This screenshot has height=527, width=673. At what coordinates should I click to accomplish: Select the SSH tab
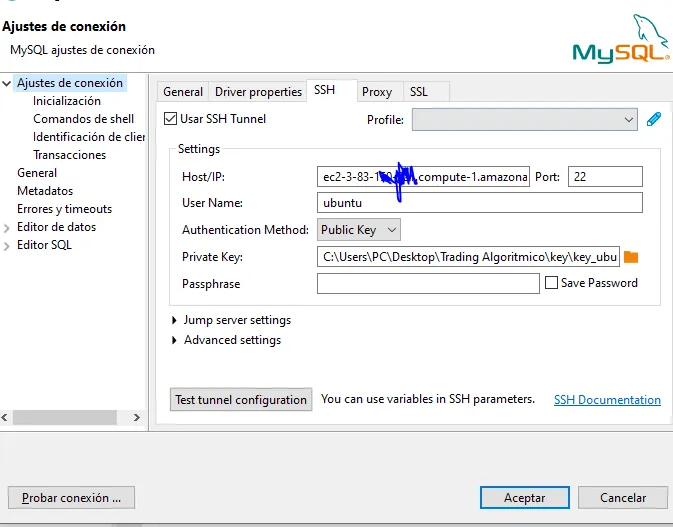(x=332, y=90)
